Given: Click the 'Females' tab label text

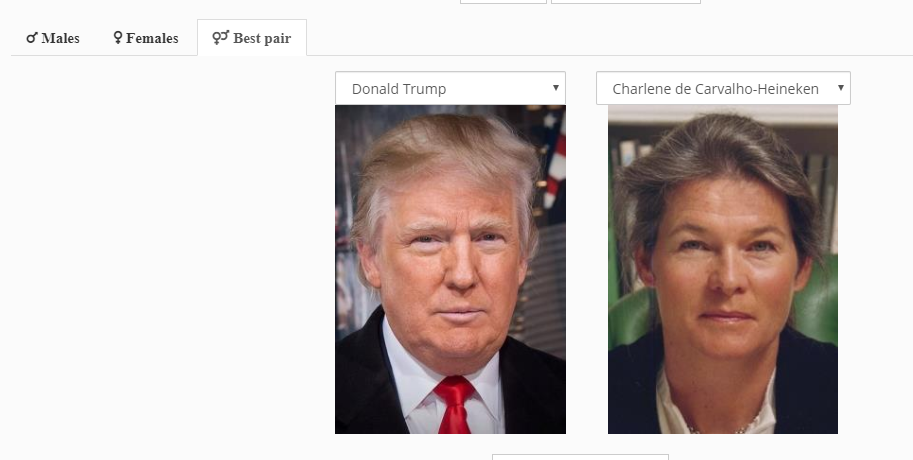Looking at the screenshot, I should pyautogui.click(x=152, y=38).
